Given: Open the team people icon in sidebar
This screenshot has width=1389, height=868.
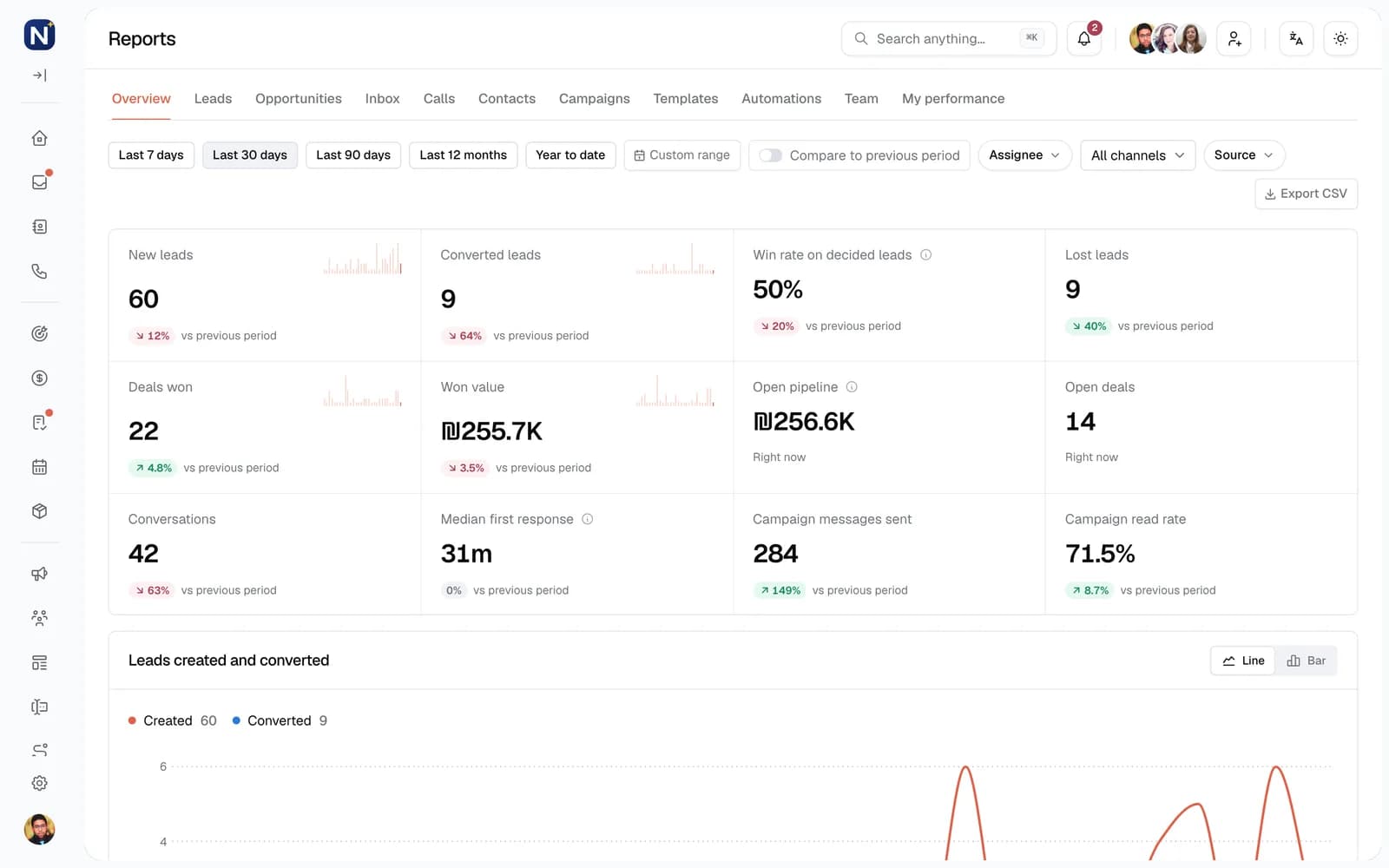Looking at the screenshot, I should 39,618.
